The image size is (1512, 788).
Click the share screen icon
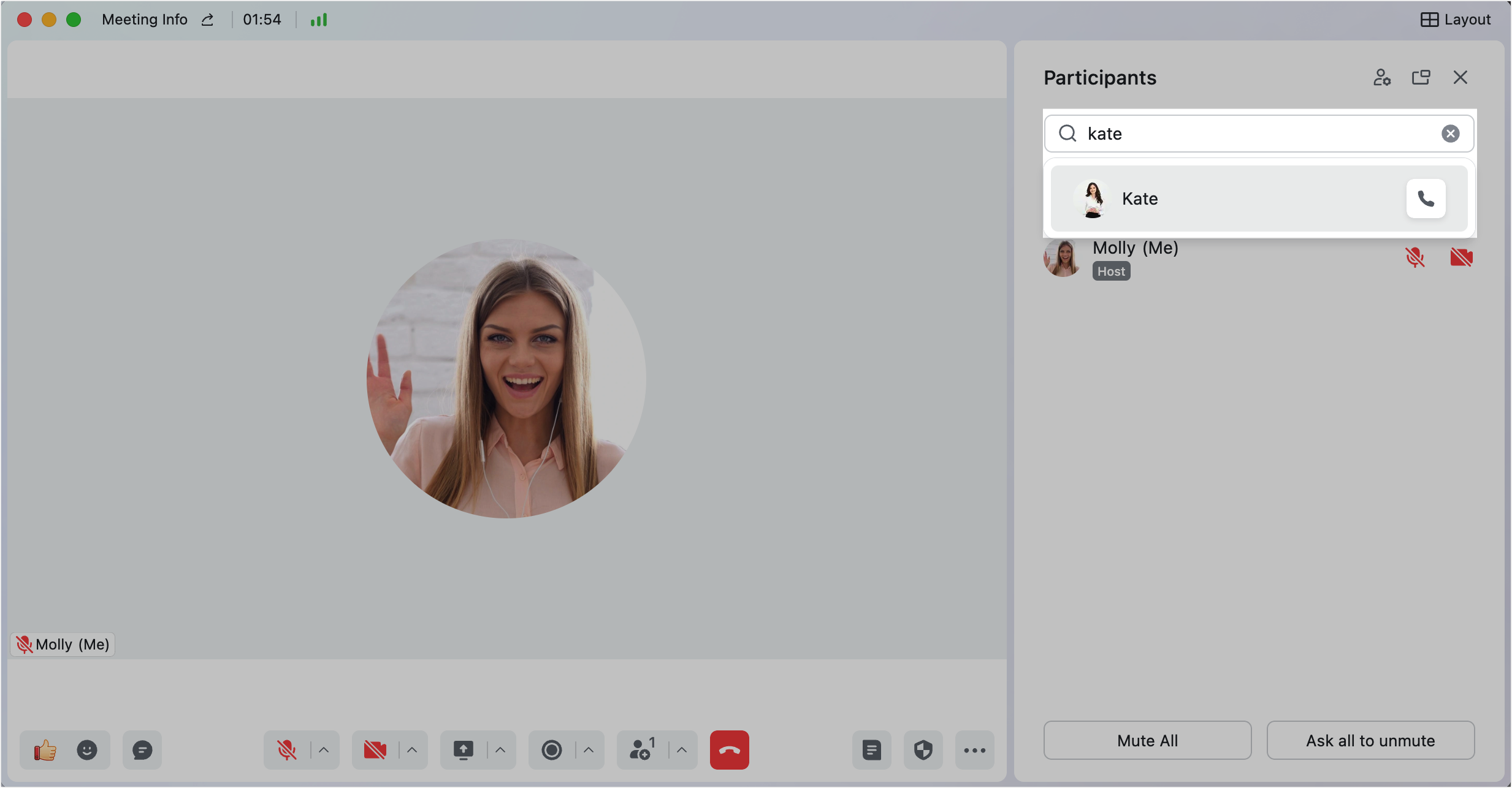[464, 750]
